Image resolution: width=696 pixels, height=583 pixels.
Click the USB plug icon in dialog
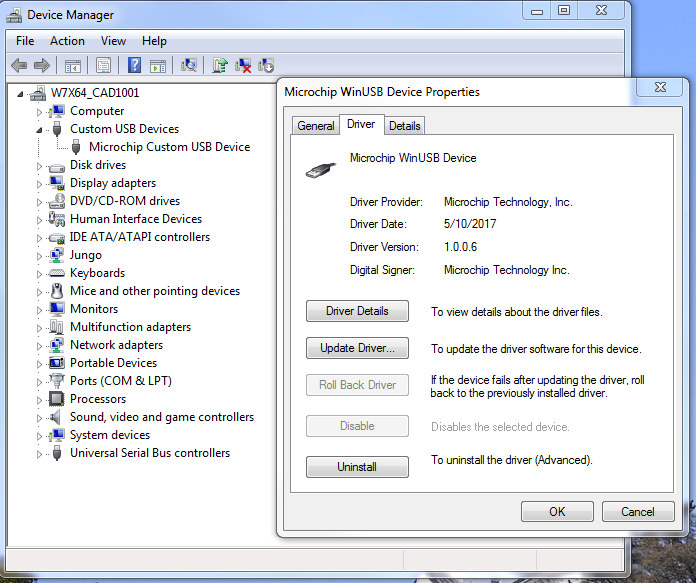point(320,170)
